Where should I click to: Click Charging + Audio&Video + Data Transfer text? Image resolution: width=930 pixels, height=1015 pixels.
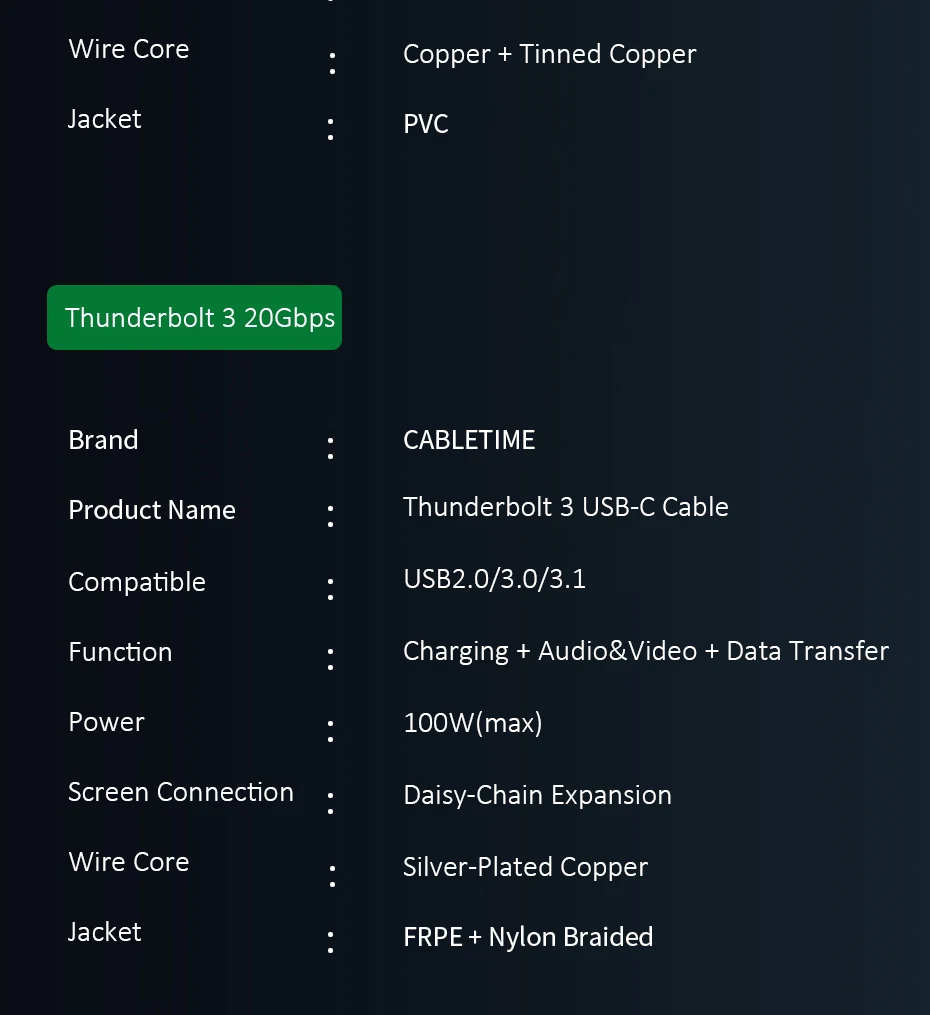(x=645, y=651)
